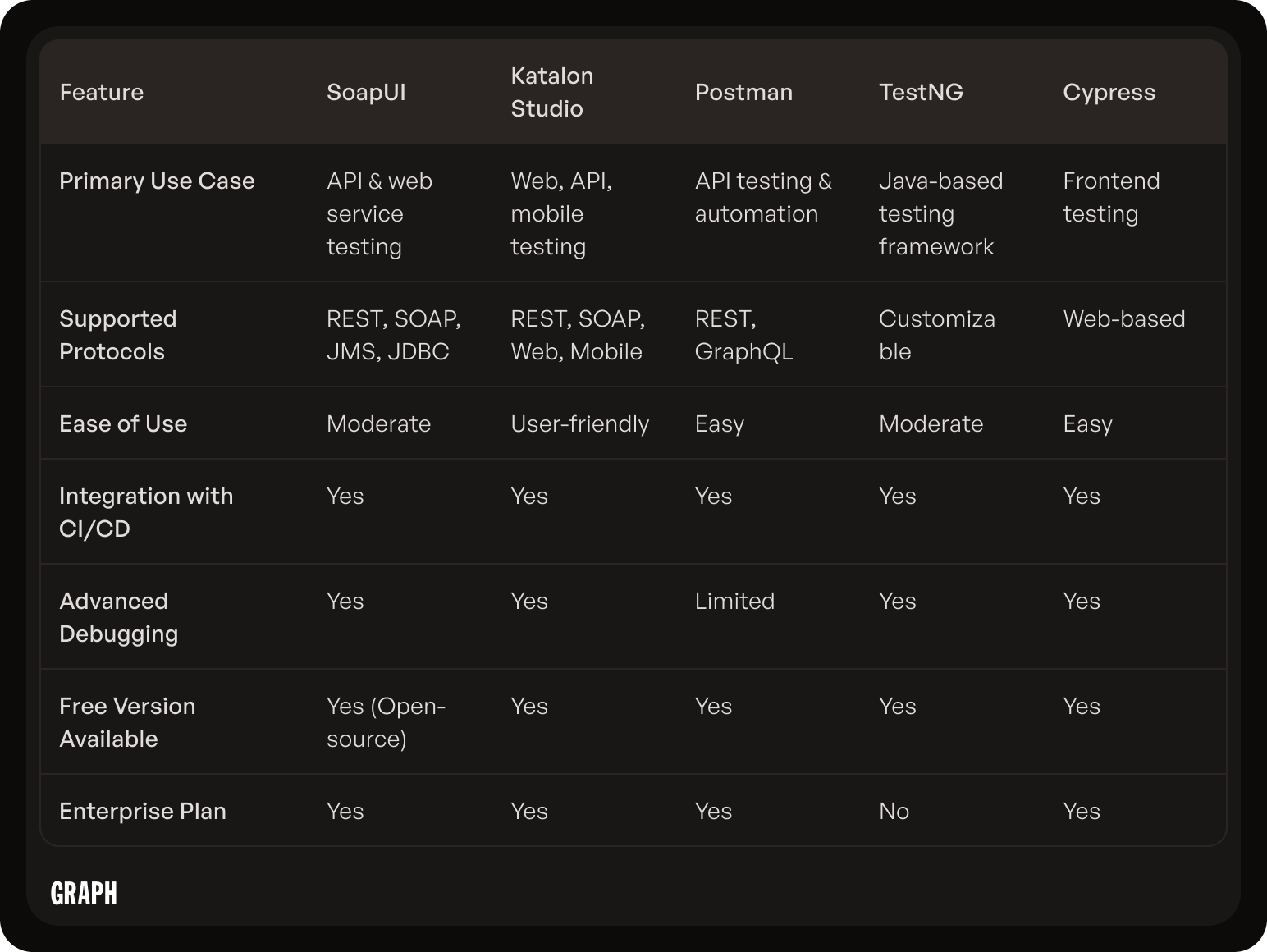Viewport: 1267px width, 952px height.
Task: Click the "REST, GraphQL" cell
Action: point(743,335)
